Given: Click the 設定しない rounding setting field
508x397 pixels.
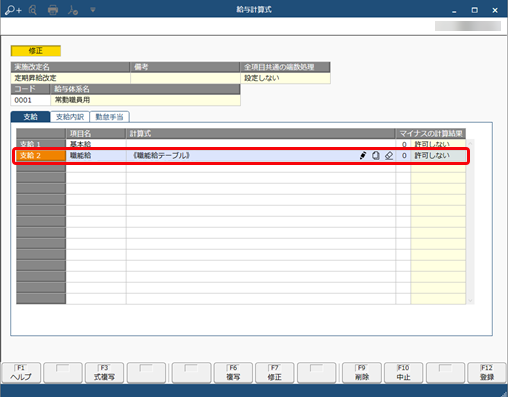Looking at the screenshot, I should click(x=285, y=78).
